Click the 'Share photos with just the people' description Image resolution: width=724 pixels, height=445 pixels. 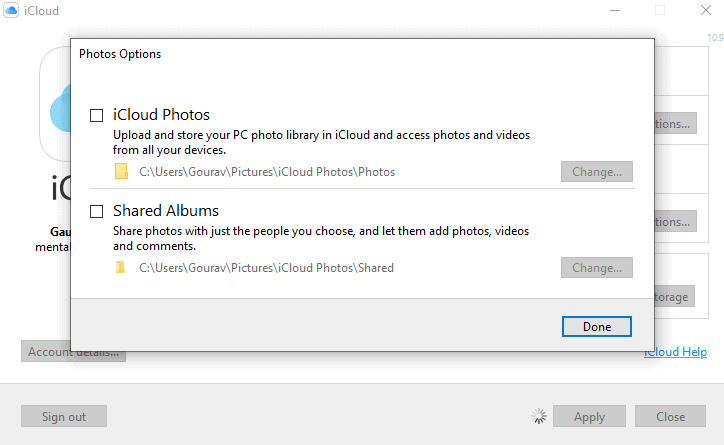coord(321,238)
